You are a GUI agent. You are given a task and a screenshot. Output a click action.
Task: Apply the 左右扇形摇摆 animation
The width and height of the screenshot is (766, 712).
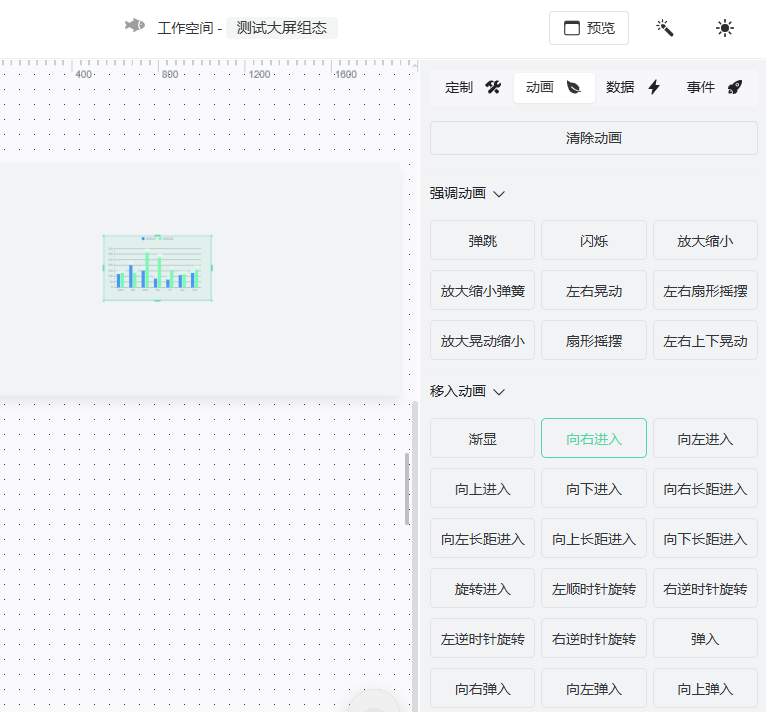(705, 291)
